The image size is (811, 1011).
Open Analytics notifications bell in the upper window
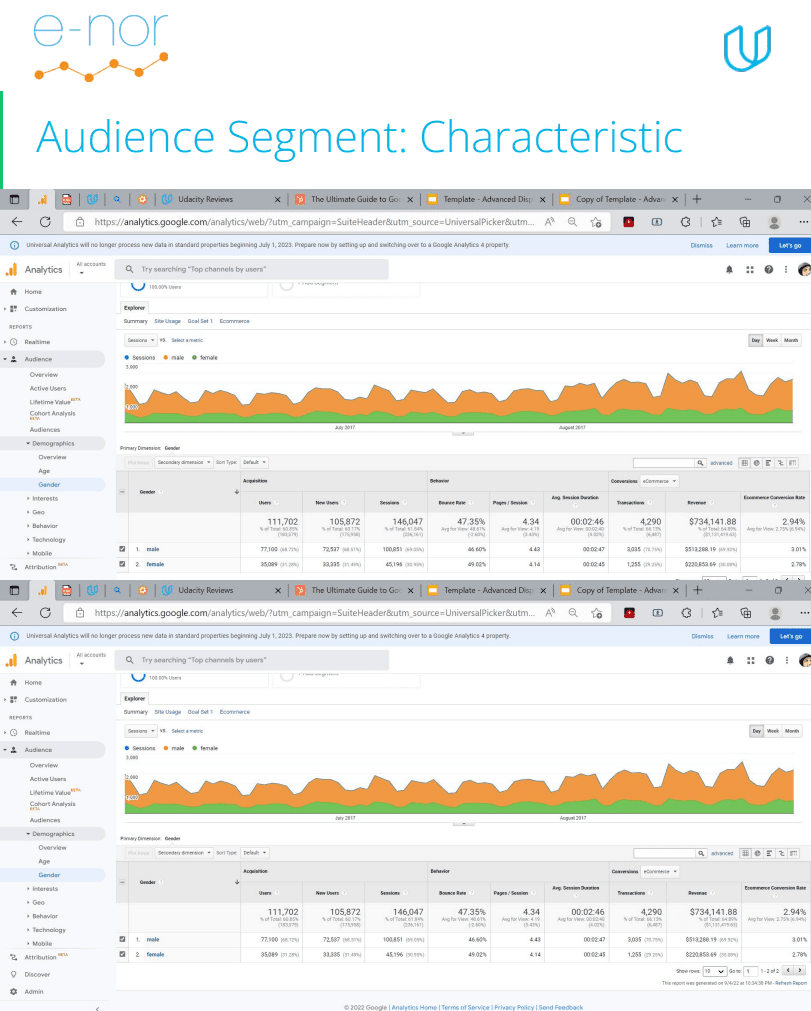click(x=729, y=270)
